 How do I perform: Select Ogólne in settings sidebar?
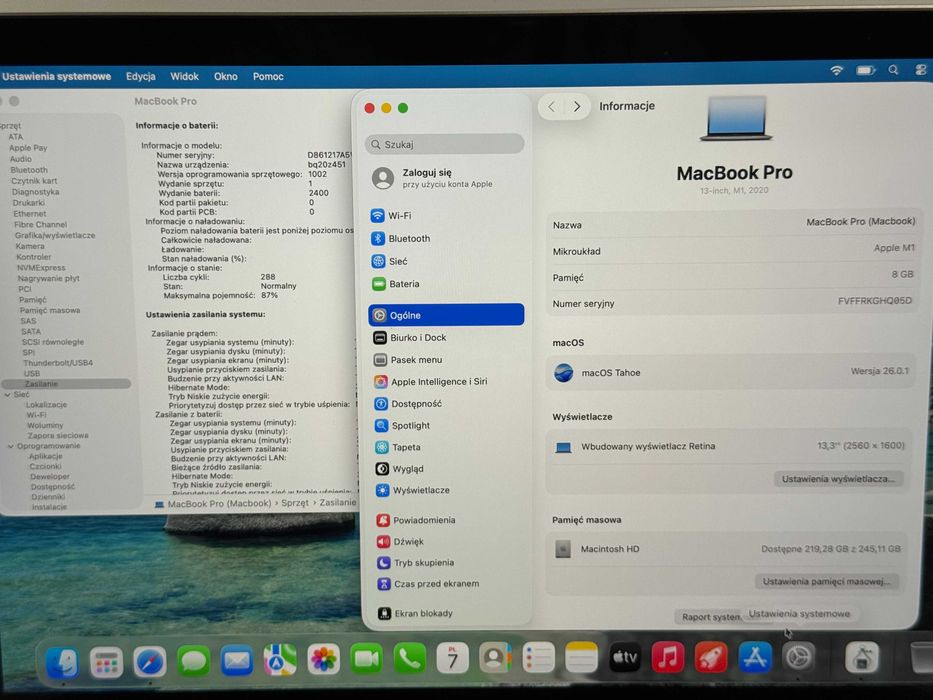[x=446, y=315]
